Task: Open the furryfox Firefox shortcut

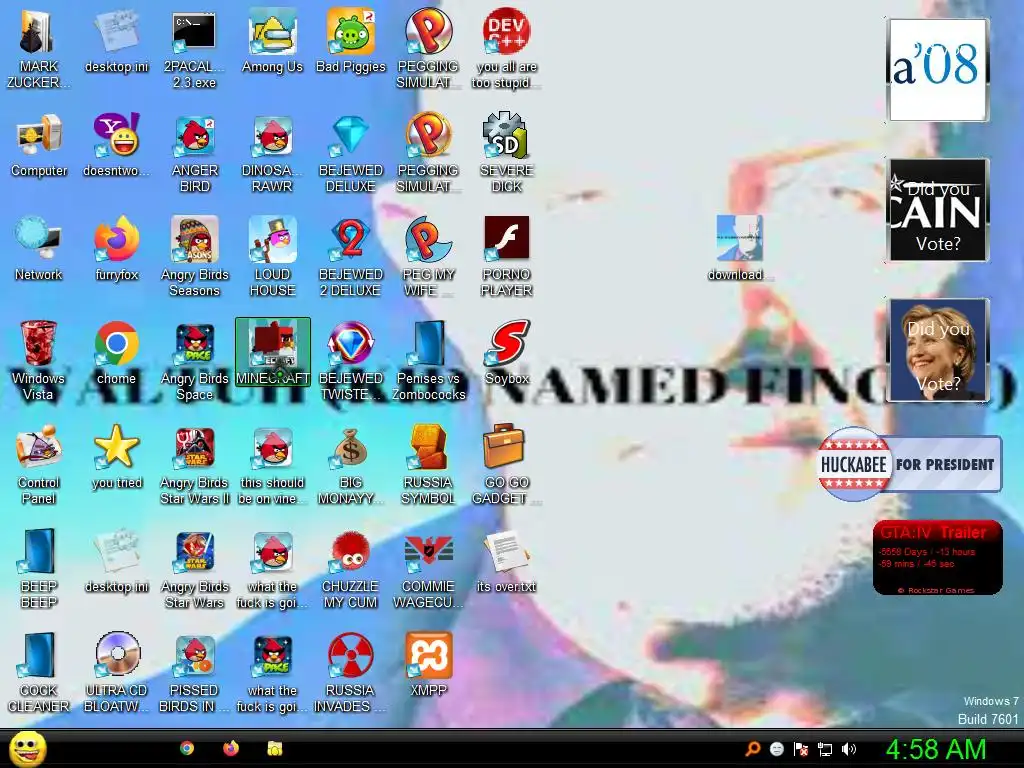Action: (x=116, y=250)
